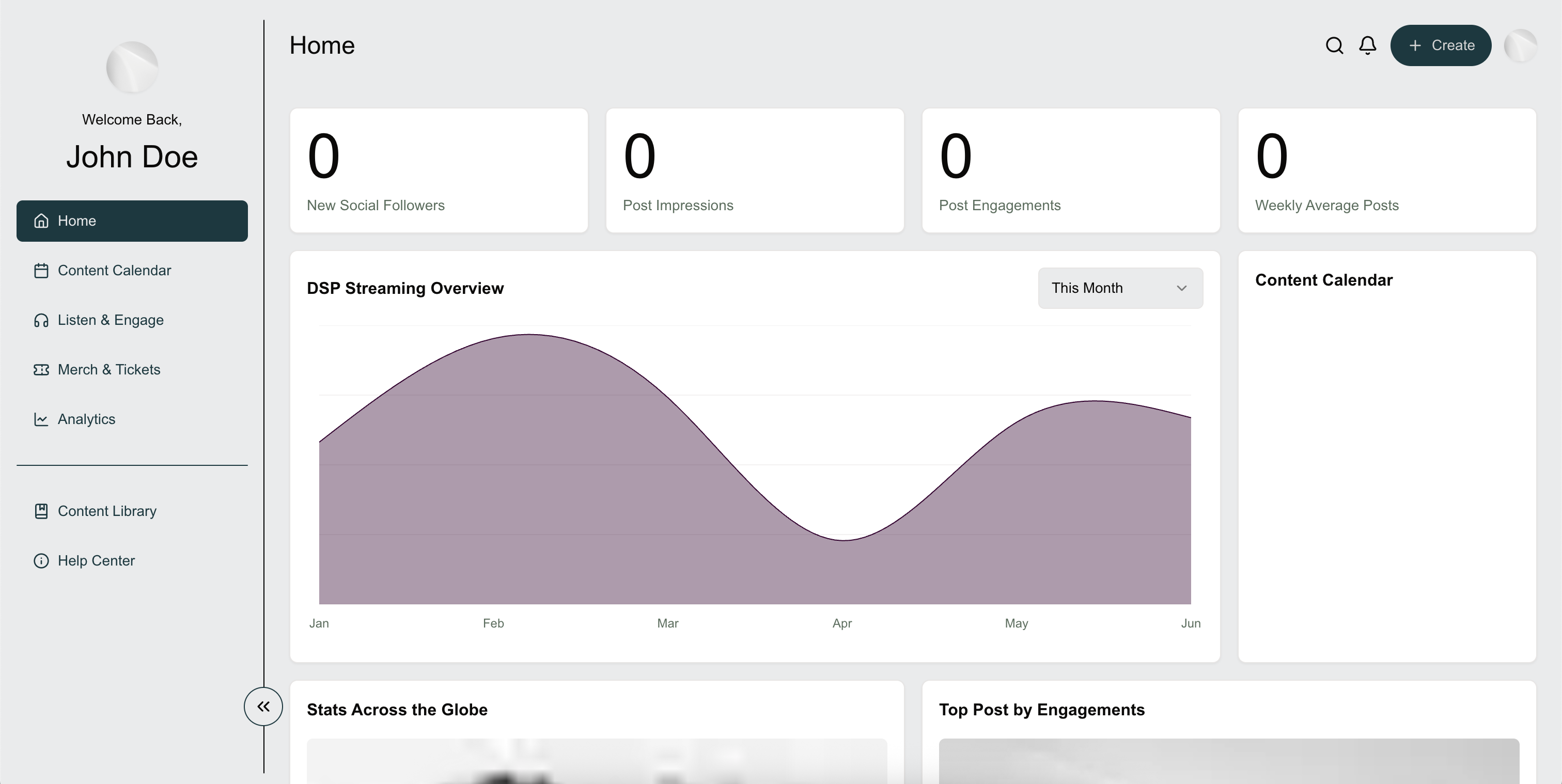
Task: Click the ticket icon for Merch & Tickets
Action: click(x=41, y=370)
